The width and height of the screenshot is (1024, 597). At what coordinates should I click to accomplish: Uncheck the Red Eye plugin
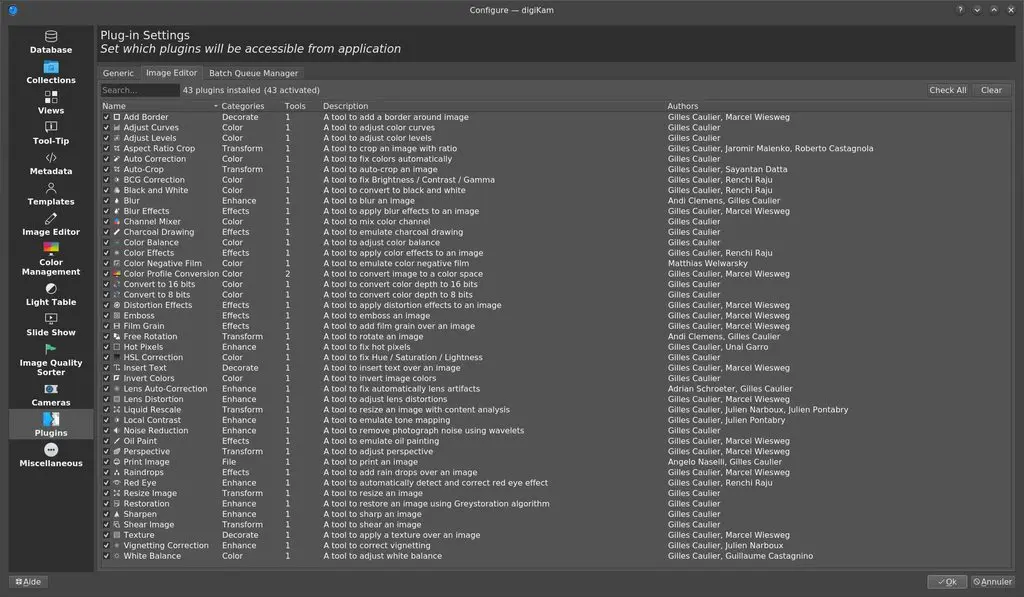[x=104, y=483]
